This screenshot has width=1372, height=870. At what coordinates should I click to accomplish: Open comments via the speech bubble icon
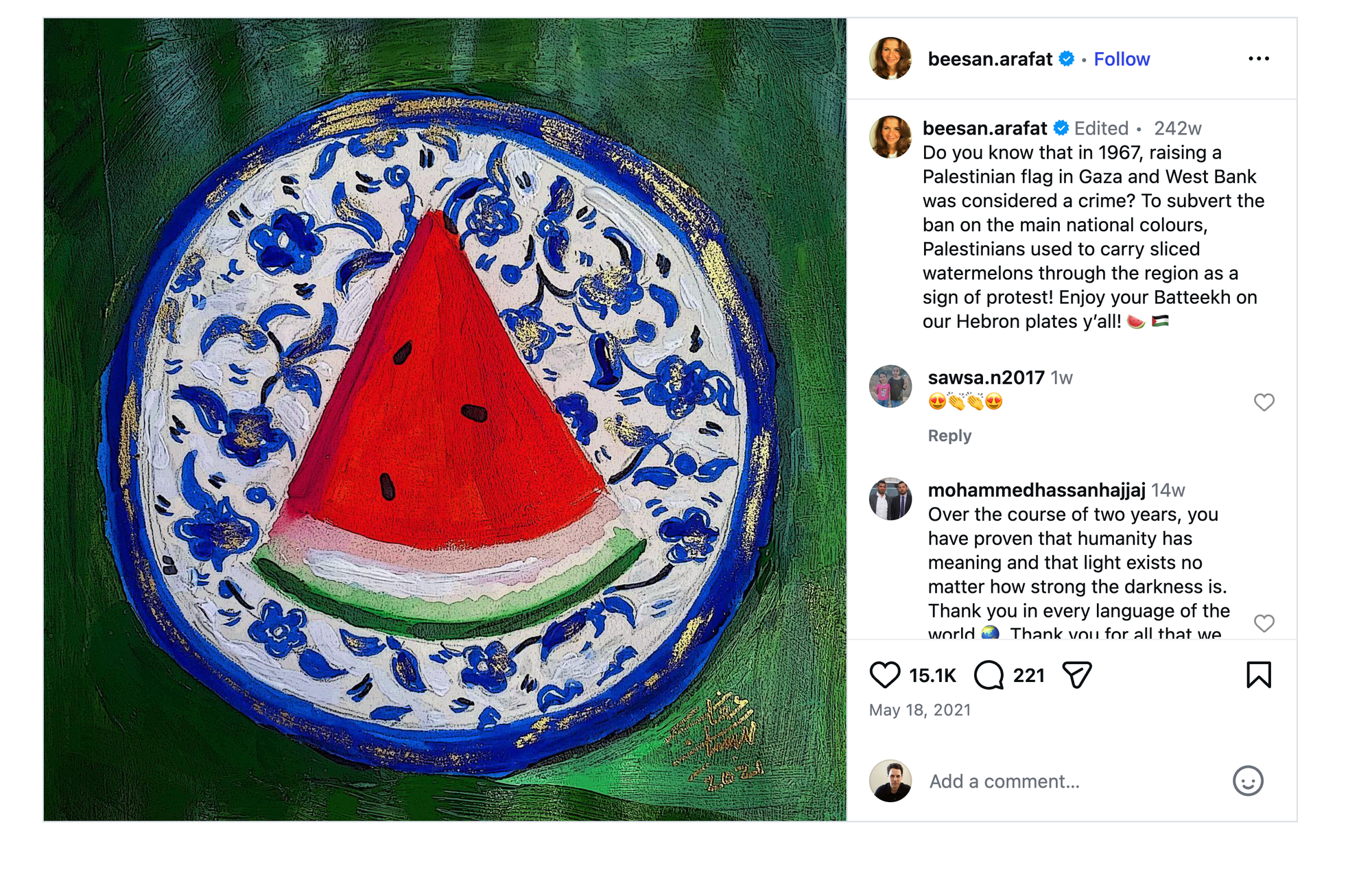[x=989, y=675]
